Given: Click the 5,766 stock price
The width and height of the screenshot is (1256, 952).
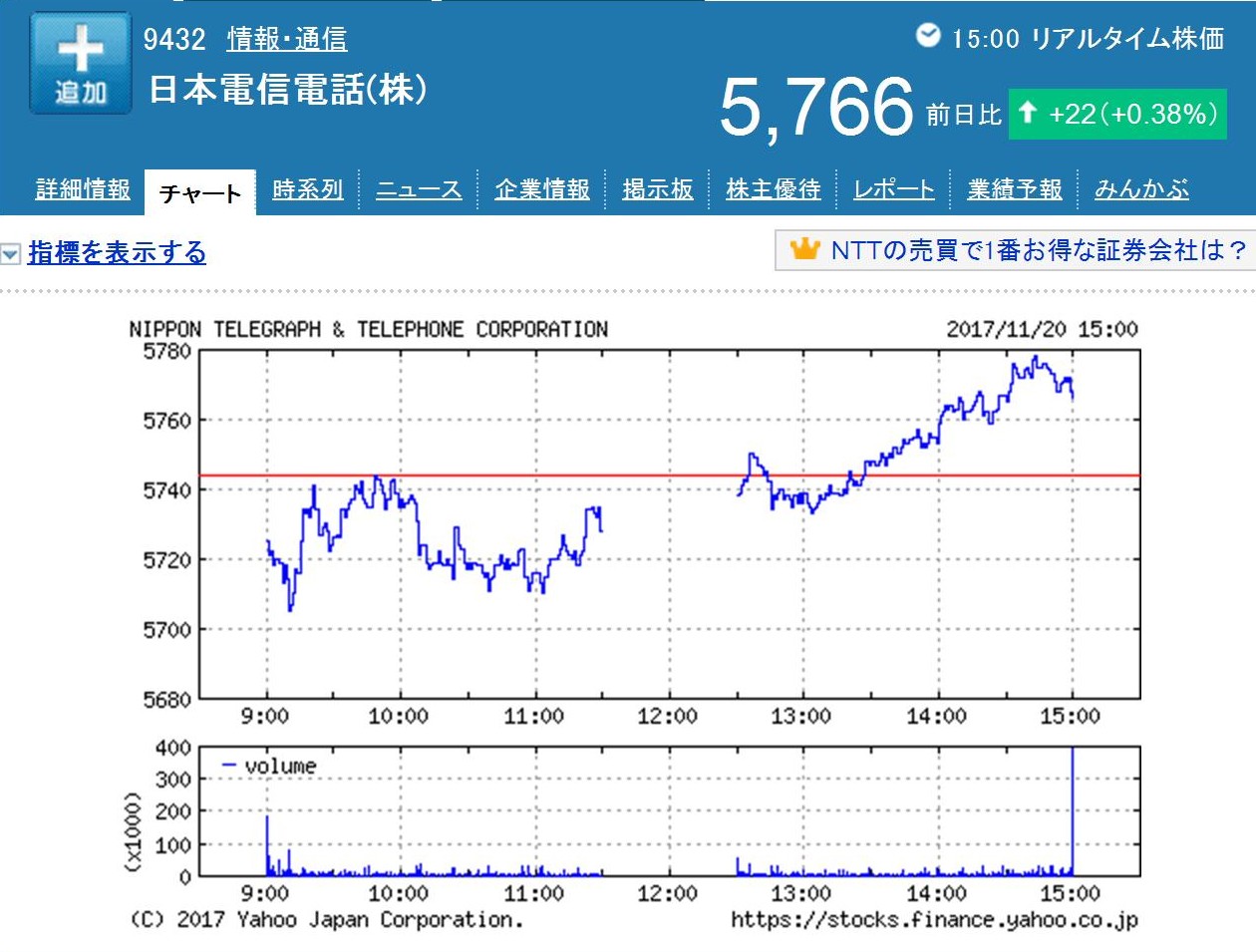Looking at the screenshot, I should tap(816, 107).
